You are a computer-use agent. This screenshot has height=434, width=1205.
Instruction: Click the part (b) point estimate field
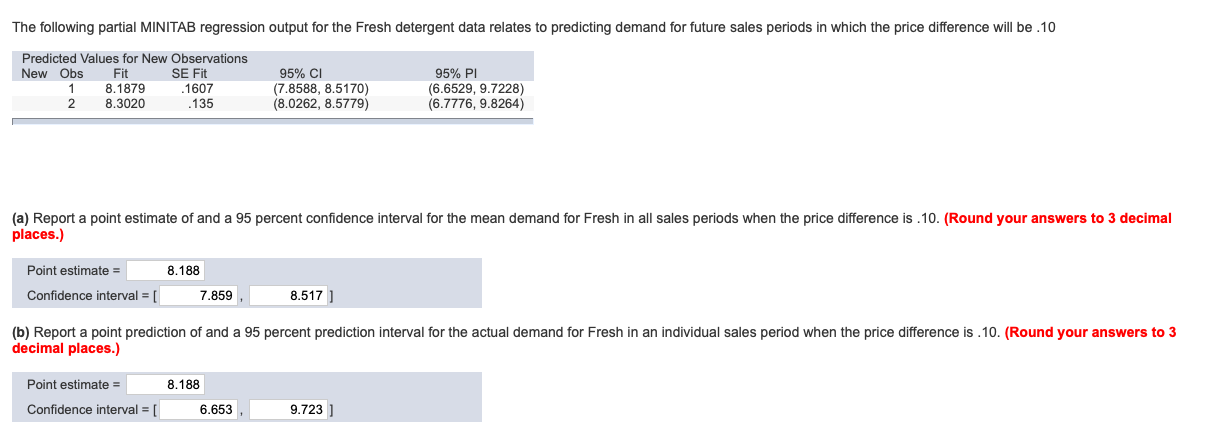(x=166, y=384)
